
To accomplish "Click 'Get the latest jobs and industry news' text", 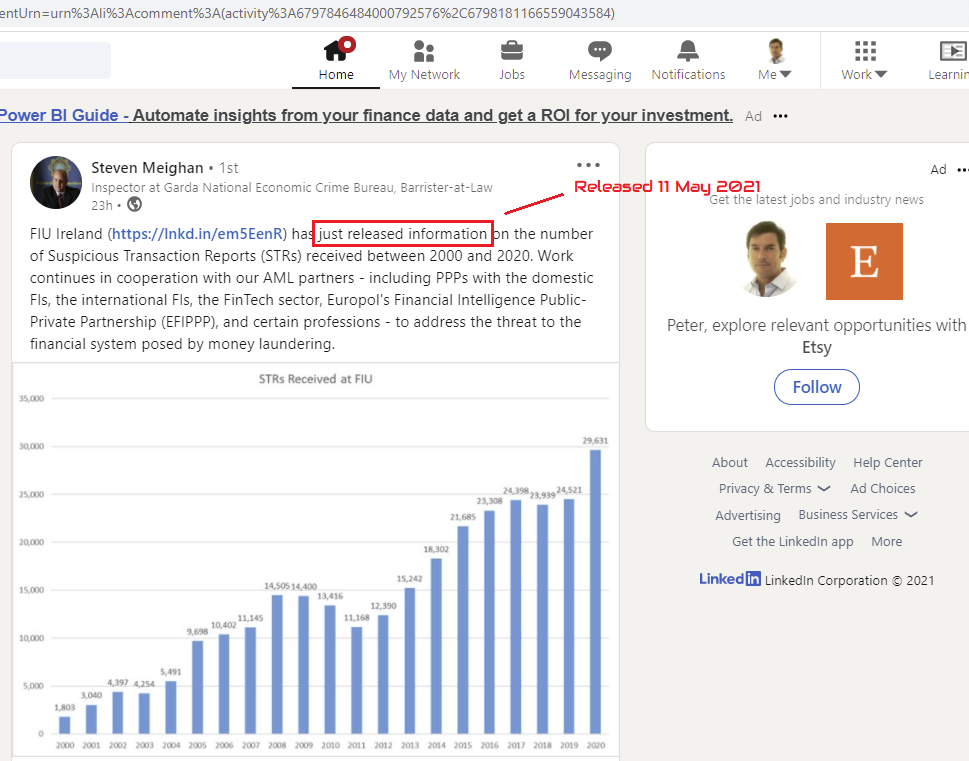I will point(816,199).
